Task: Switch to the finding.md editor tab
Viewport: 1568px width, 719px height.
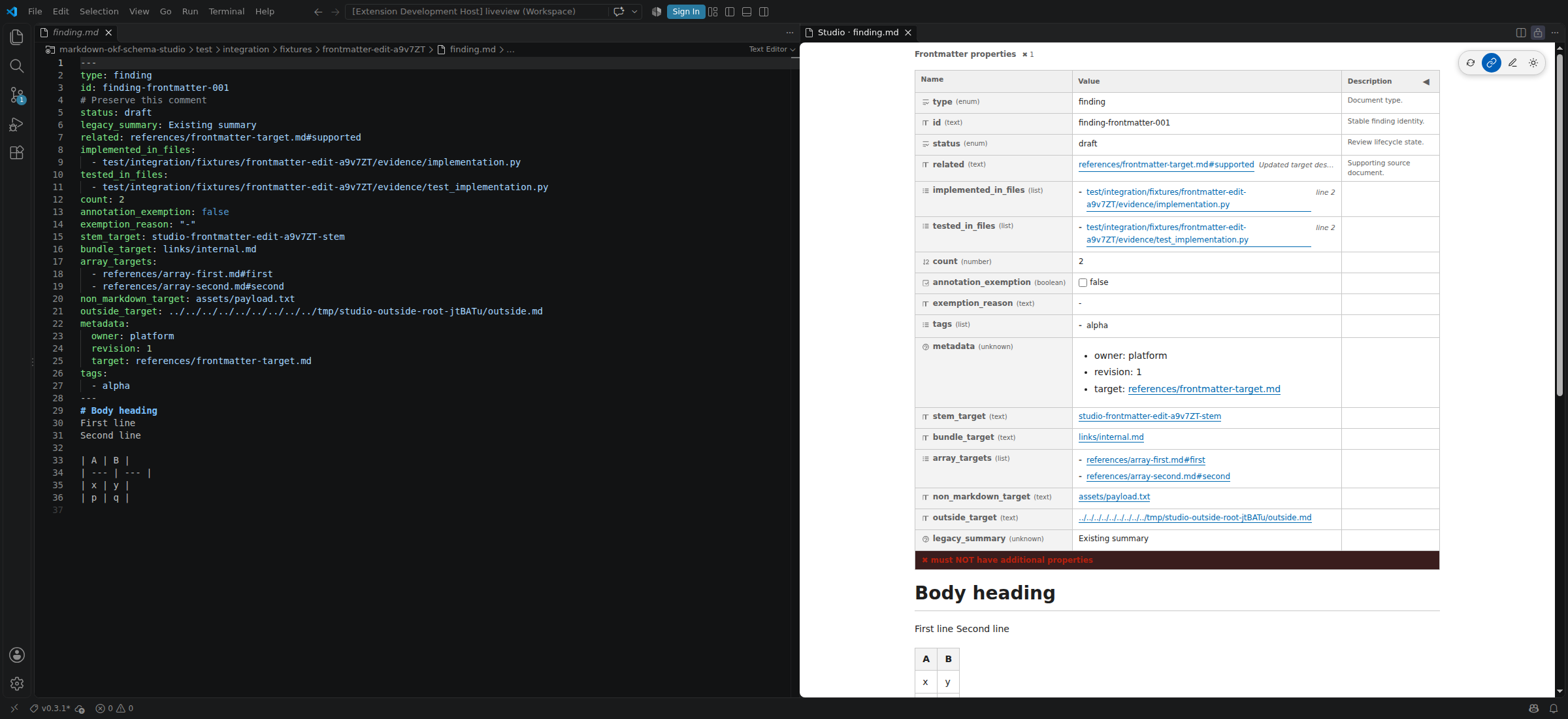Action: coord(76,32)
